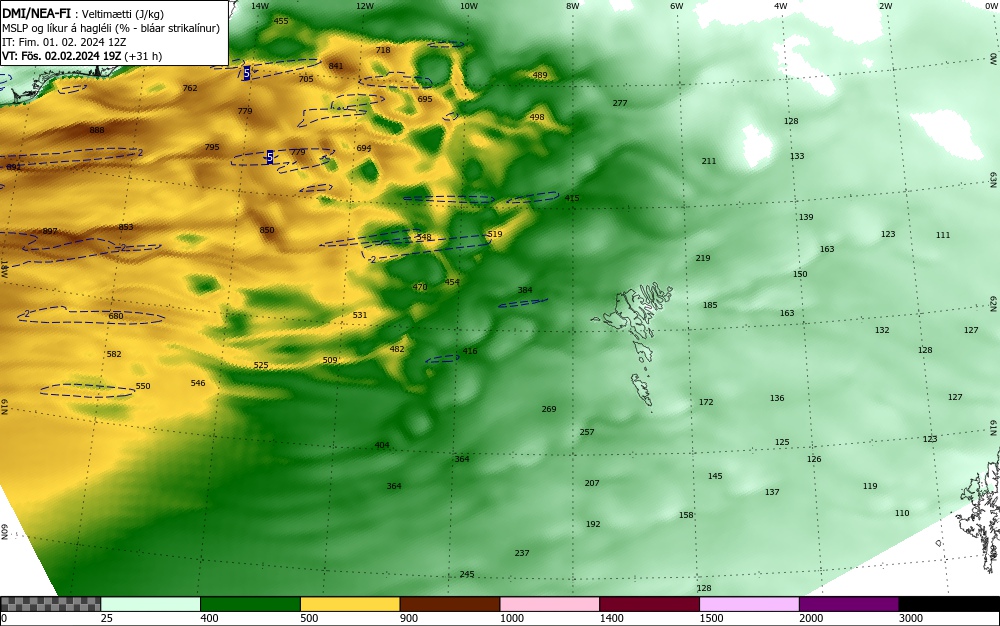Click the '4W' longitude label
Image resolution: width=1000 pixels, height=626 pixels.
click(x=781, y=6)
